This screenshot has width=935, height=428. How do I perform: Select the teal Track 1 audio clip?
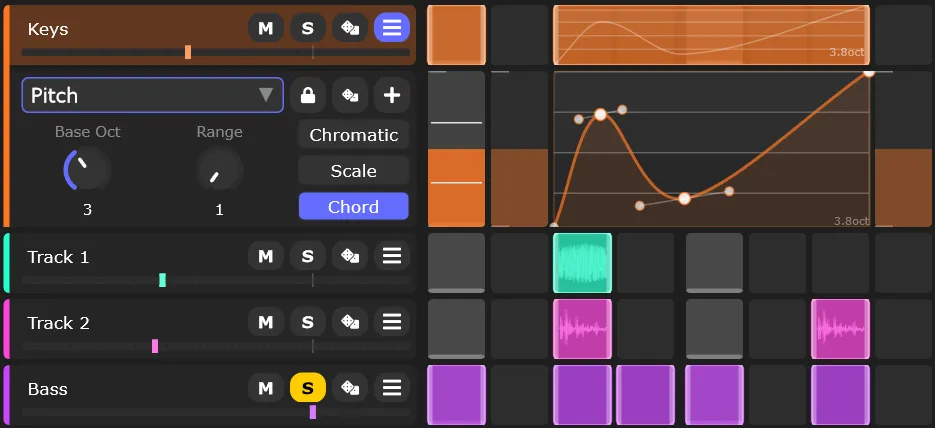583,263
